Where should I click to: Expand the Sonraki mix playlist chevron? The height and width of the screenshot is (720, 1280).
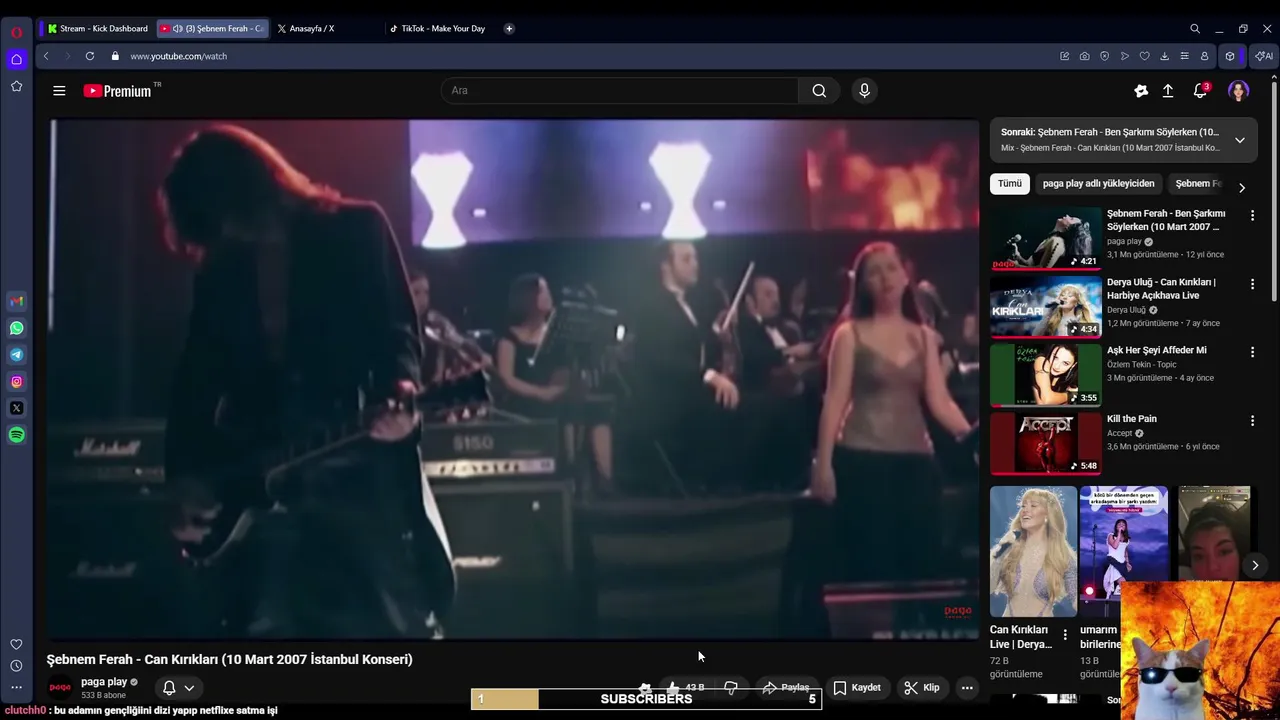(1240, 140)
